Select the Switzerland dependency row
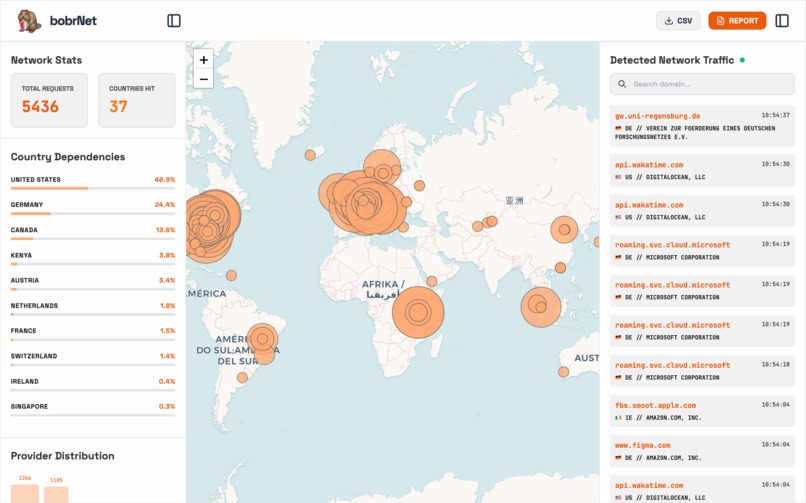The height and width of the screenshot is (503, 806). (93, 359)
